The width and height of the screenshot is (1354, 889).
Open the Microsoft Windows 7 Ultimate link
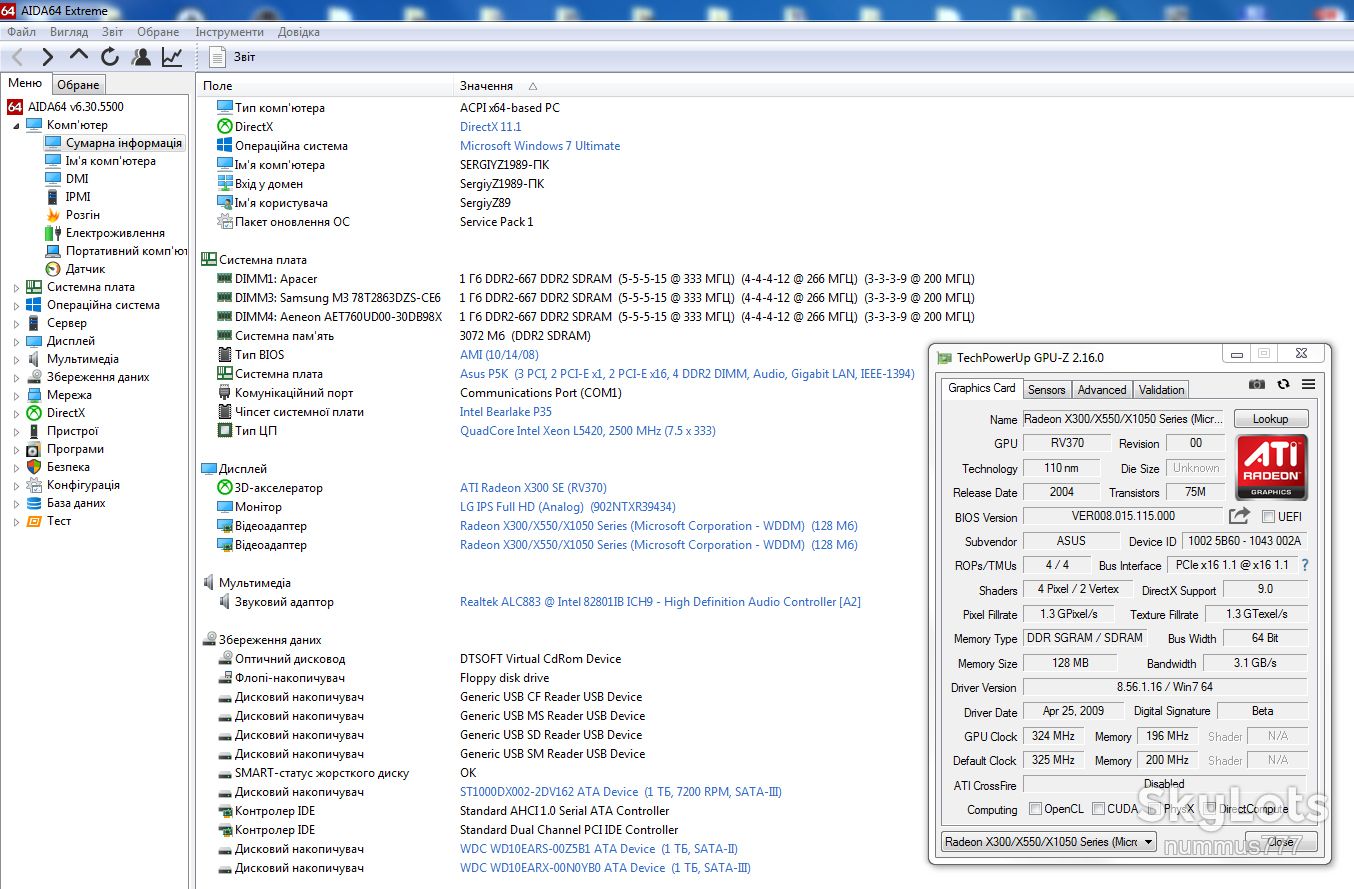tap(540, 146)
